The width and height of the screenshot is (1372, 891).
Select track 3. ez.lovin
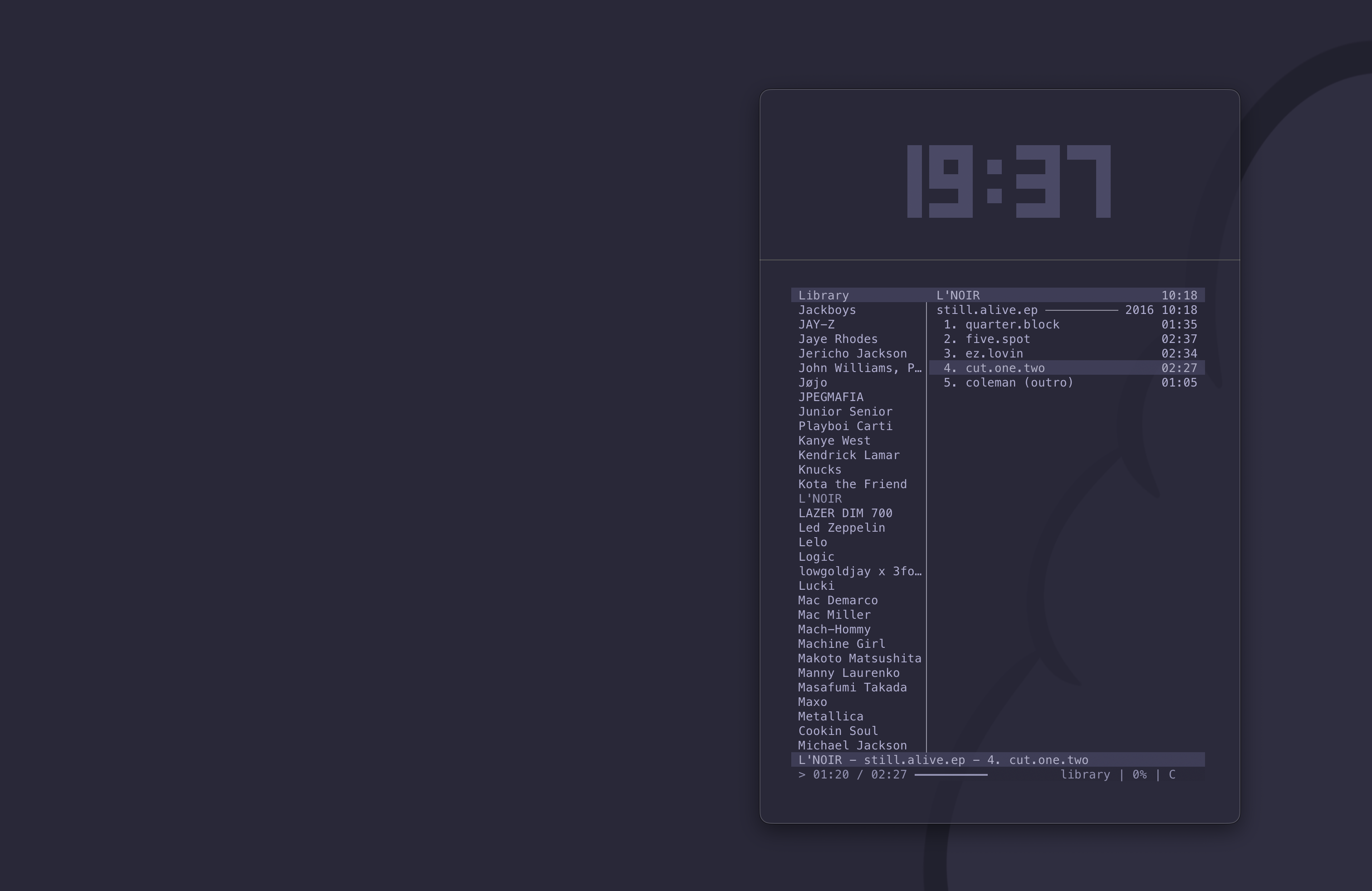coord(1067,353)
